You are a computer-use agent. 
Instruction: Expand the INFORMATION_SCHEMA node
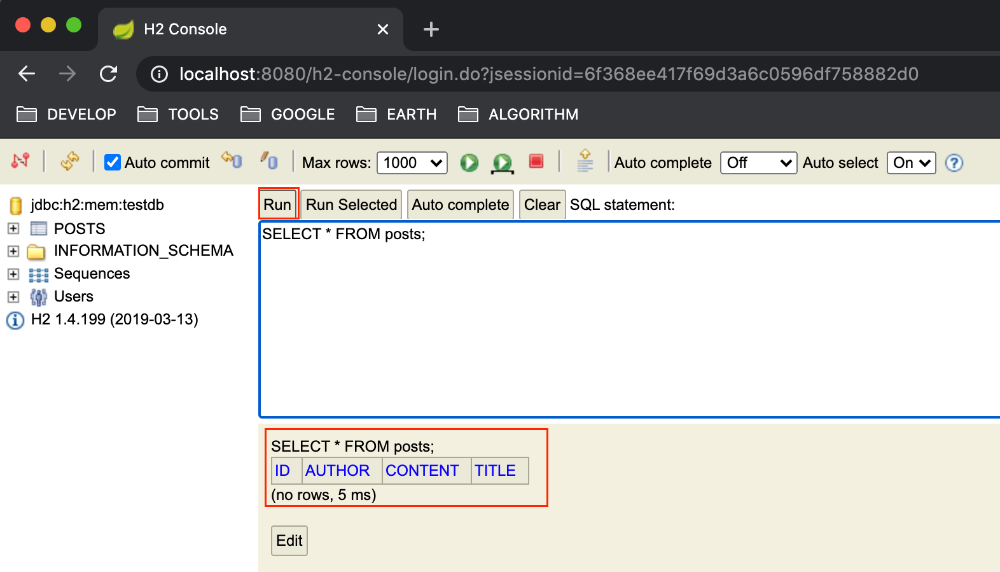point(13,251)
